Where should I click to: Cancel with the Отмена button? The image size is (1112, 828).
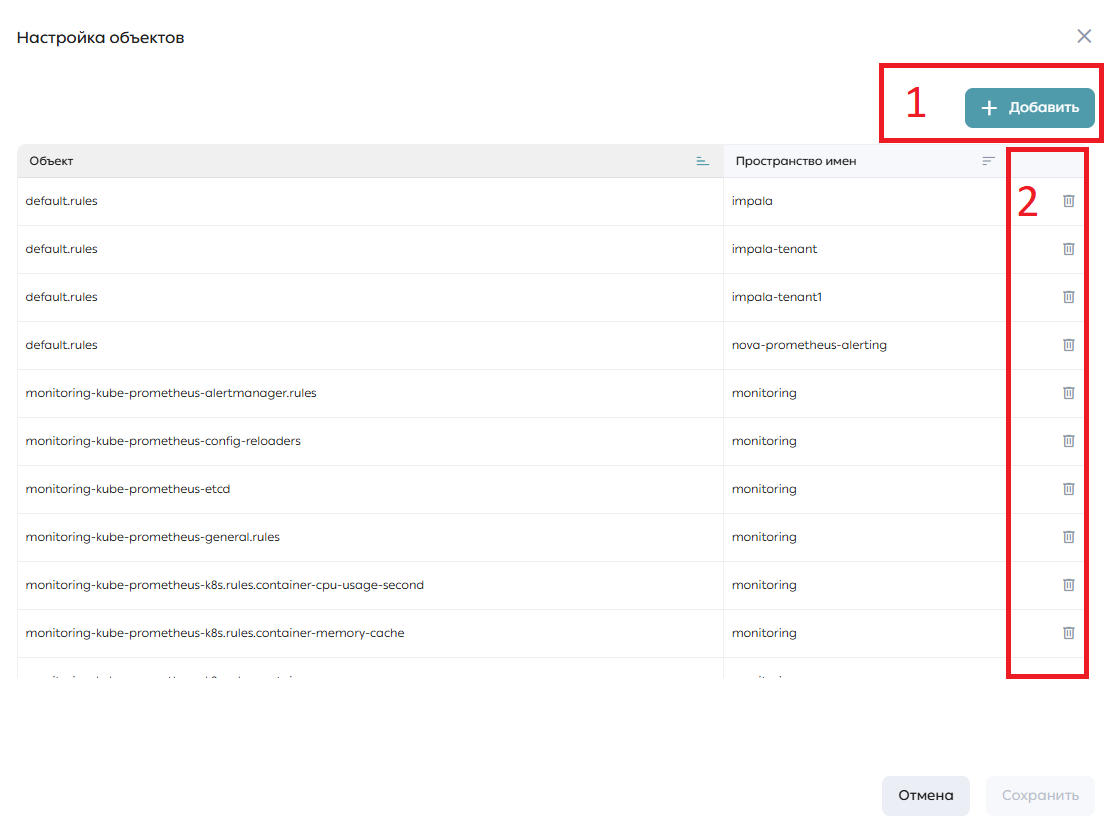[x=925, y=795]
